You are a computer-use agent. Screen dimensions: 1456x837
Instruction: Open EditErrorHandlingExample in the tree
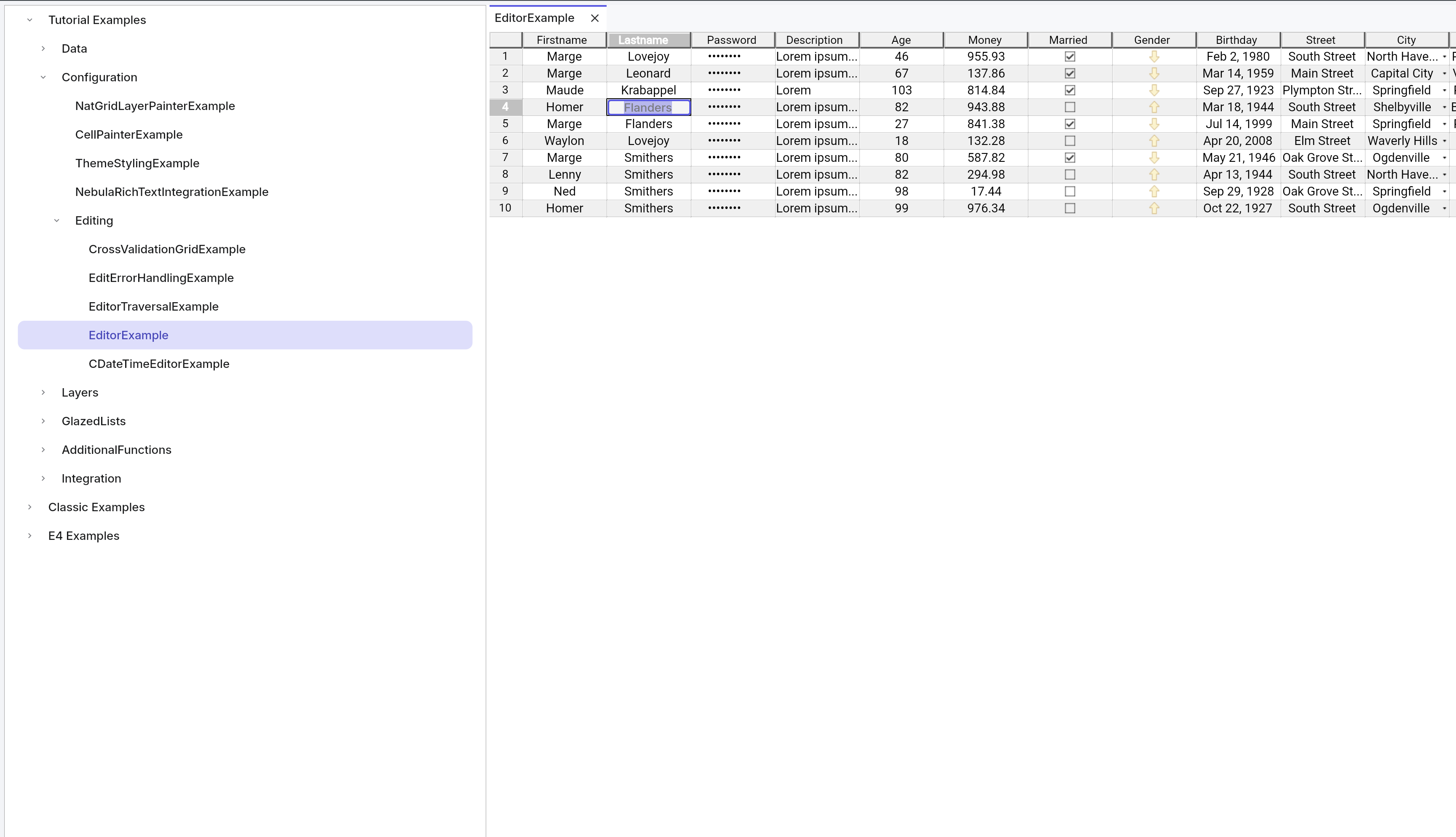click(161, 278)
